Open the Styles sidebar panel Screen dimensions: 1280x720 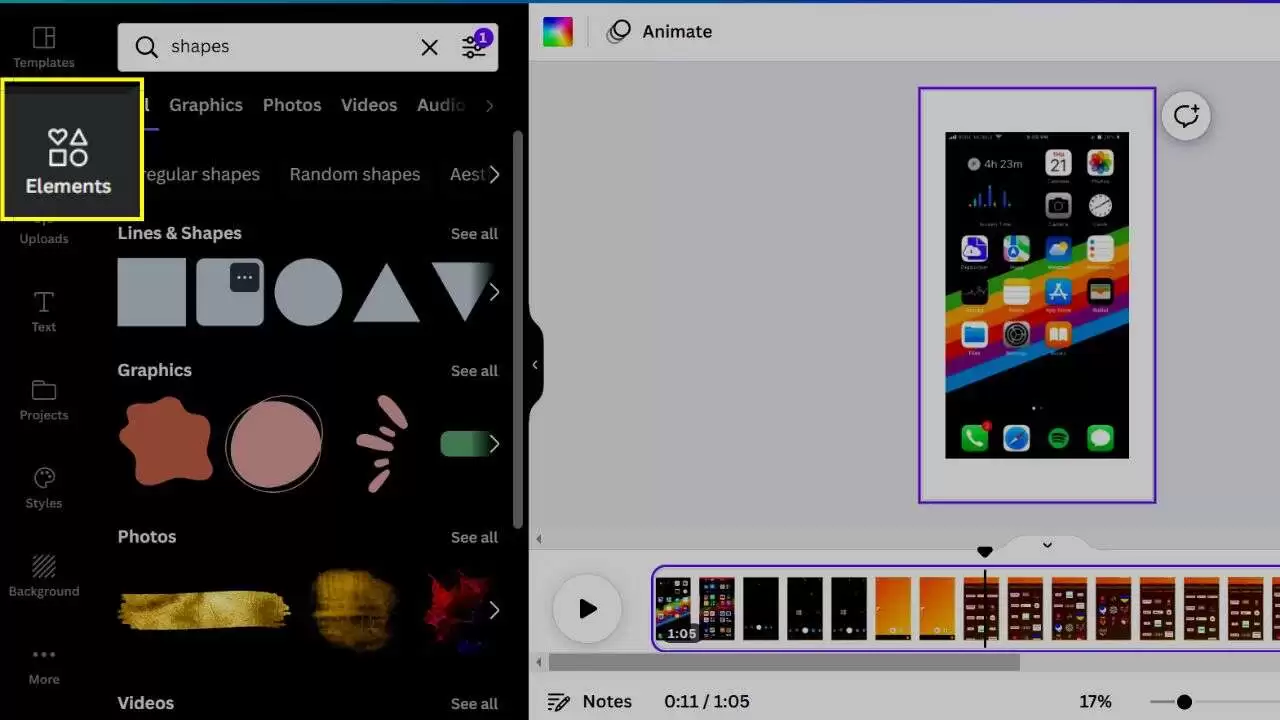coord(44,488)
